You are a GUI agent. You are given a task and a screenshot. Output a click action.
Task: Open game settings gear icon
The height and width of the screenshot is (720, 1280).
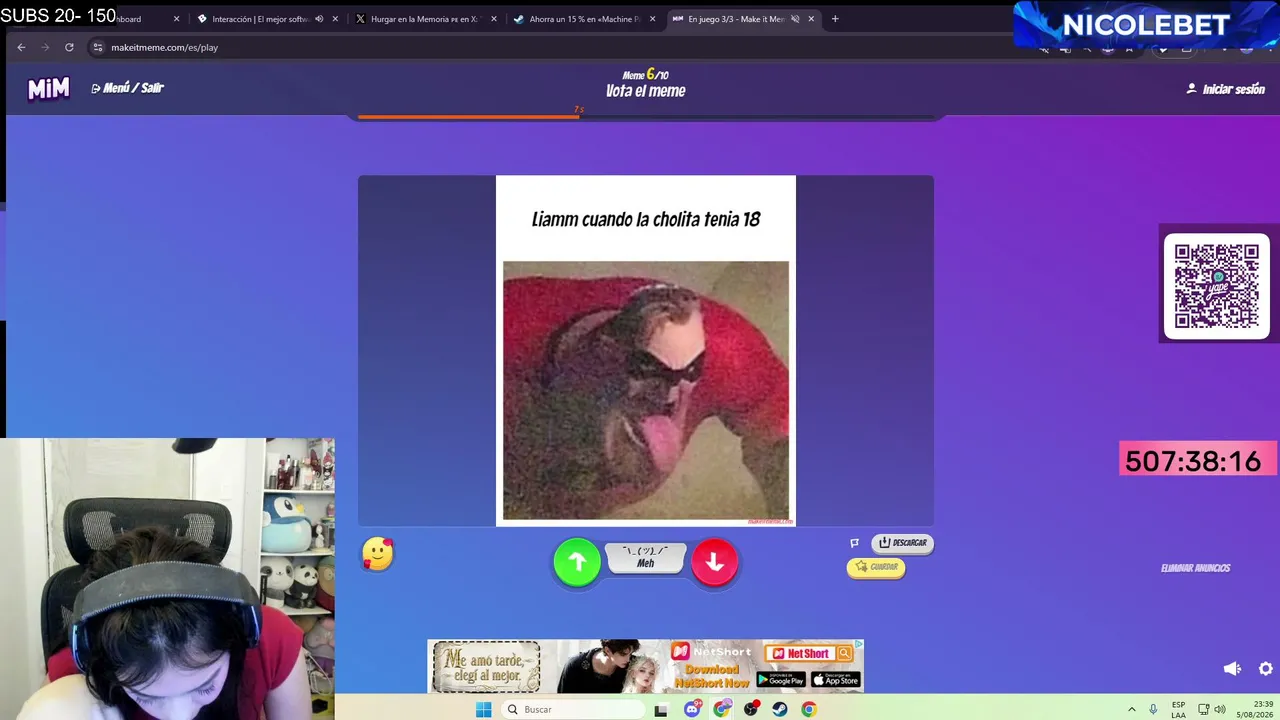(1266, 669)
